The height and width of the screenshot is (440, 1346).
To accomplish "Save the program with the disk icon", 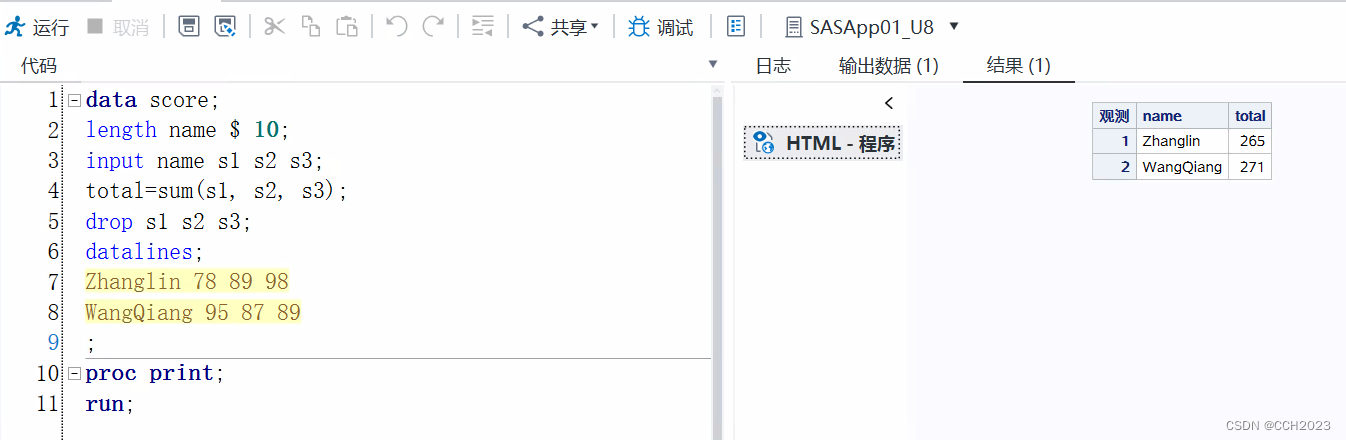I will tap(189, 26).
